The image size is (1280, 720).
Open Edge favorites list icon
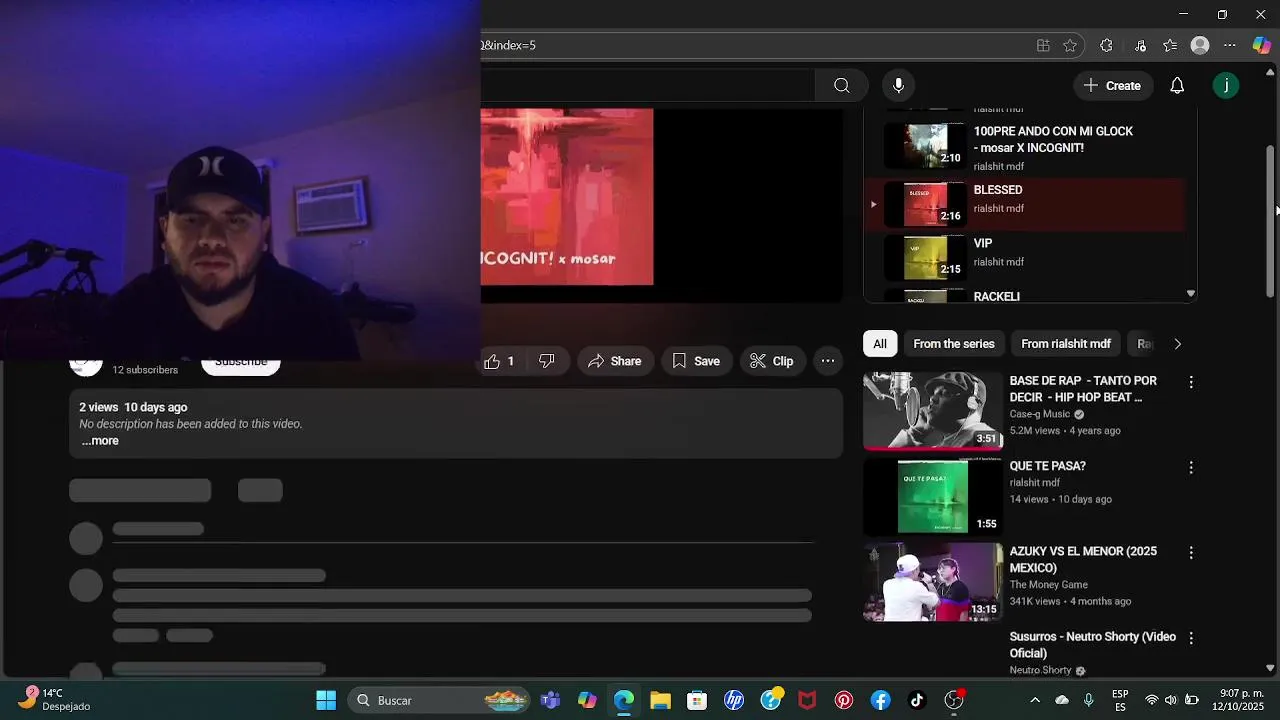(x=1170, y=45)
